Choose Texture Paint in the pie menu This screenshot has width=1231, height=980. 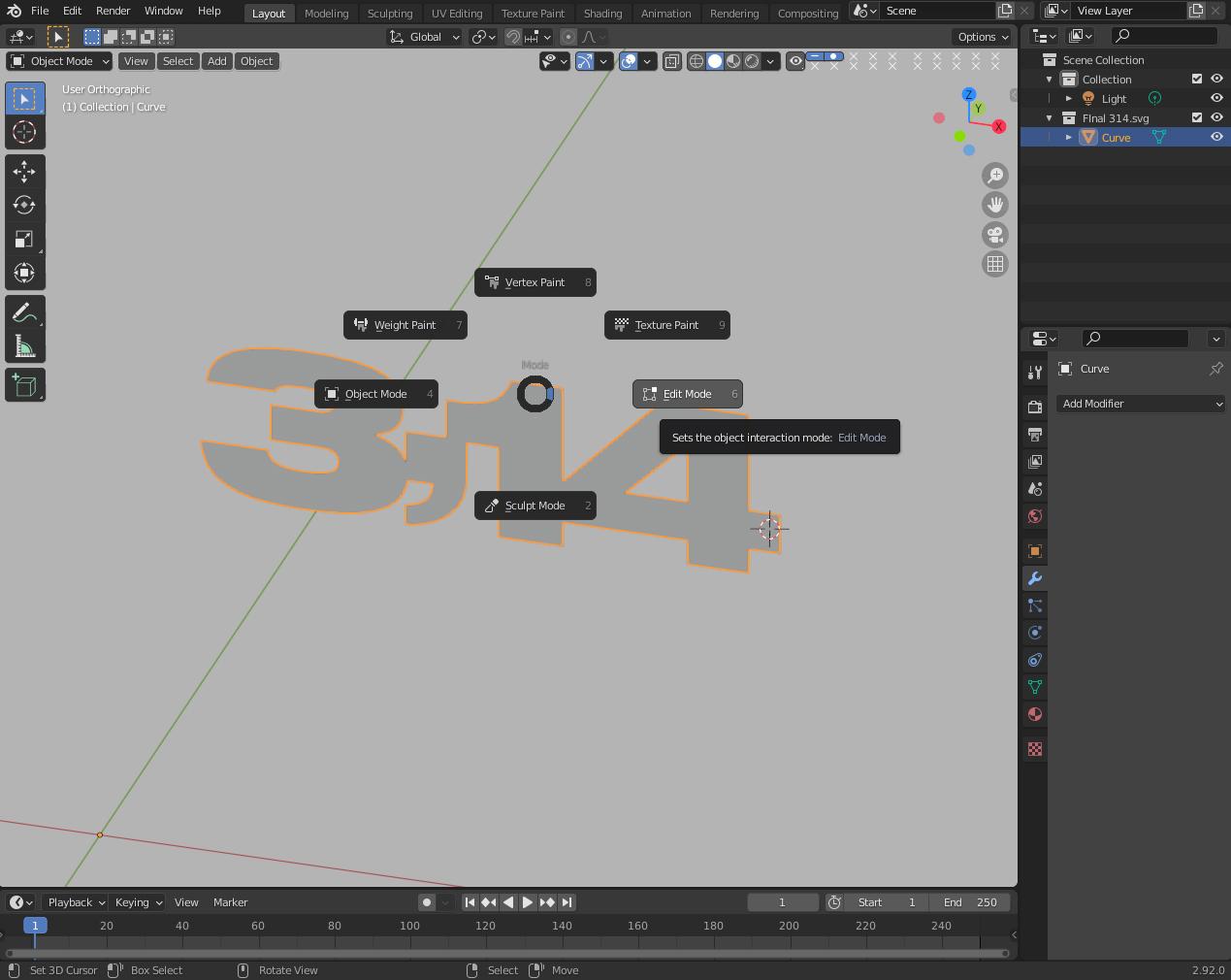click(667, 325)
